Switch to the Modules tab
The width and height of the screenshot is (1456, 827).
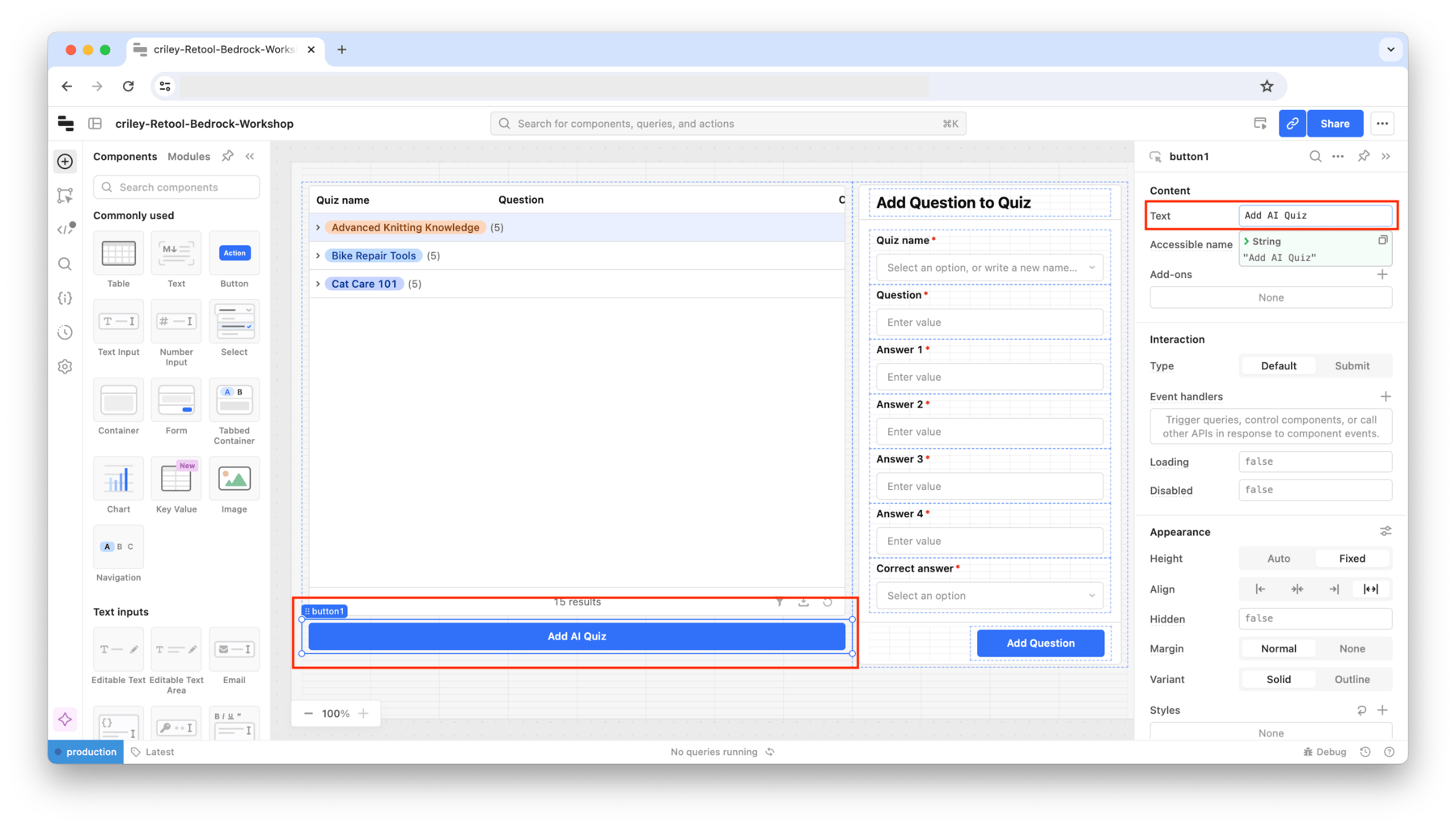(188, 157)
